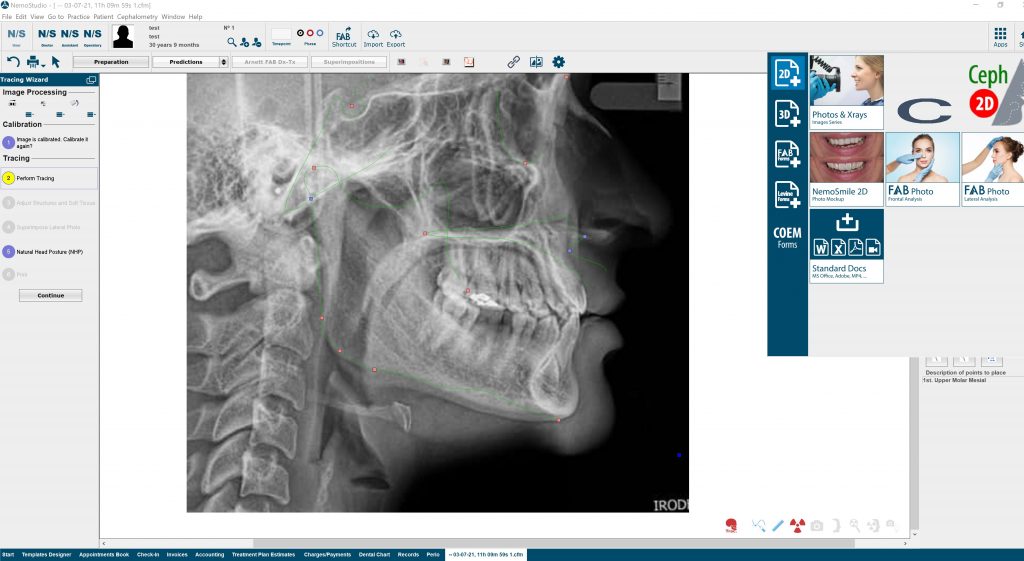1024x561 pixels.
Task: Select the 2D new document icon
Action: (788, 76)
